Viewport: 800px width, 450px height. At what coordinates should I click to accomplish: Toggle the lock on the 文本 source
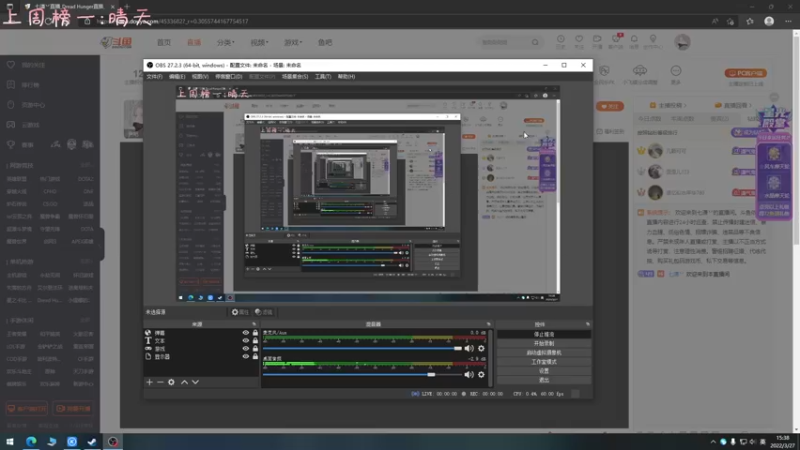255,340
